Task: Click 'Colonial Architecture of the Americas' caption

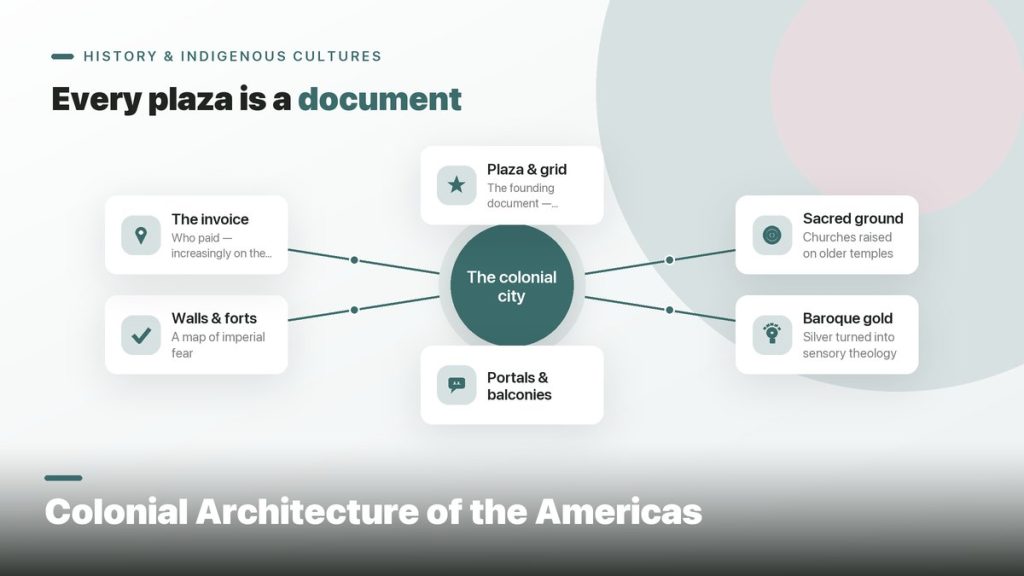Action: [374, 511]
